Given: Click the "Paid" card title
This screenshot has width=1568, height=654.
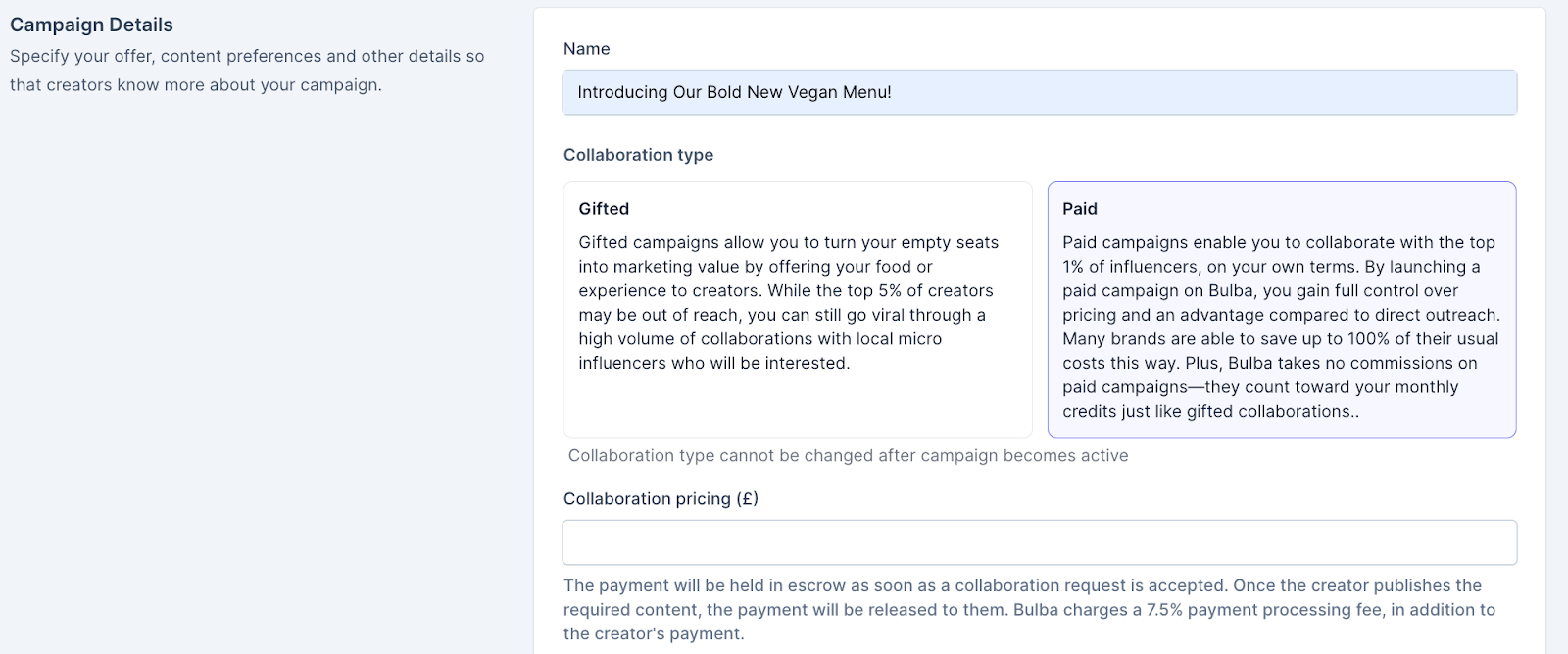Looking at the screenshot, I should (x=1079, y=209).
